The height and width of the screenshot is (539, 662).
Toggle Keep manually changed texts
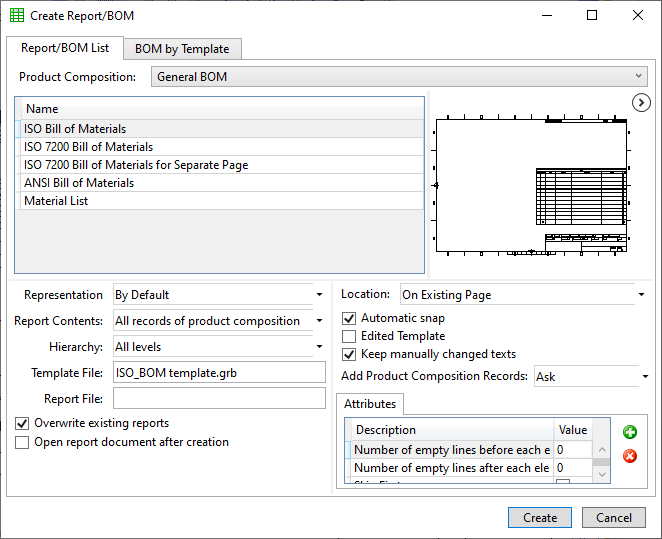(x=349, y=354)
